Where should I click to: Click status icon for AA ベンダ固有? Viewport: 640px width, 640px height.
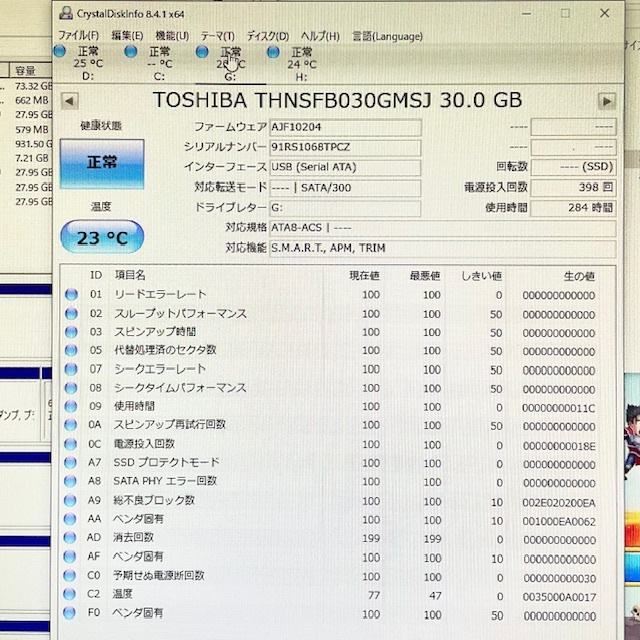tap(70, 519)
